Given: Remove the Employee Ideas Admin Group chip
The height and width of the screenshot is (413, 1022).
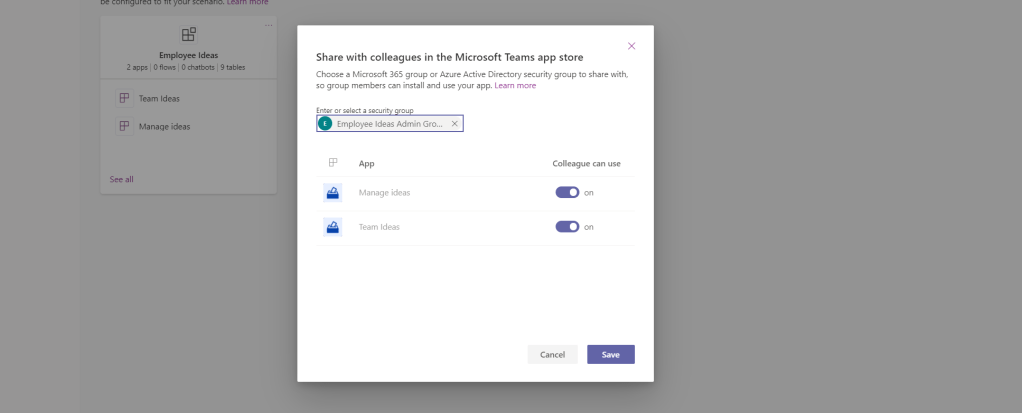Looking at the screenshot, I should coord(454,124).
